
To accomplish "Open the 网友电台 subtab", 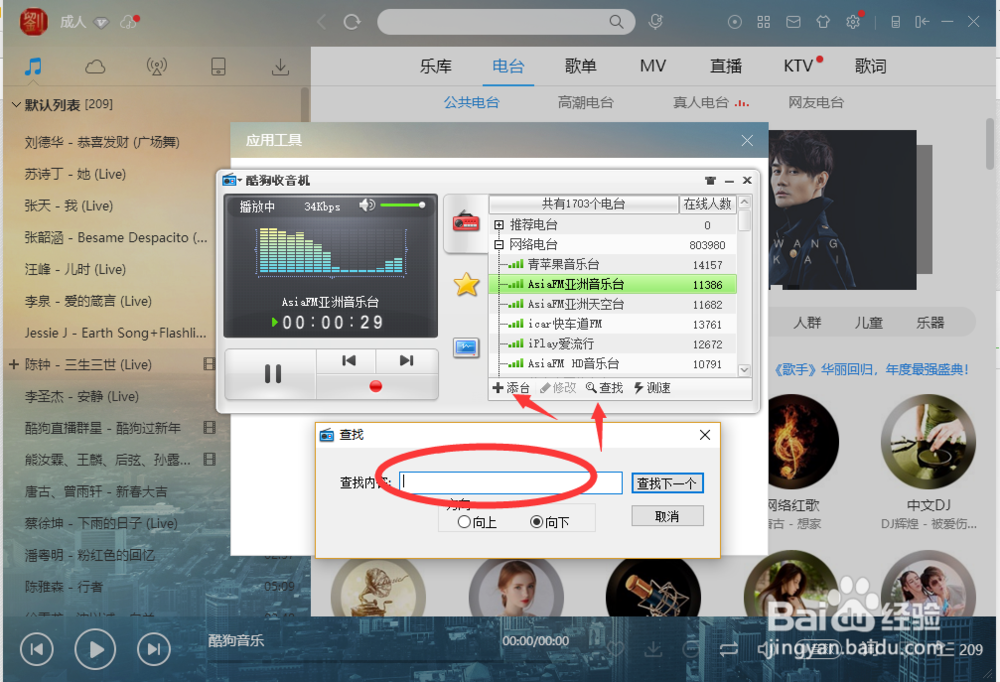I will coord(816,103).
